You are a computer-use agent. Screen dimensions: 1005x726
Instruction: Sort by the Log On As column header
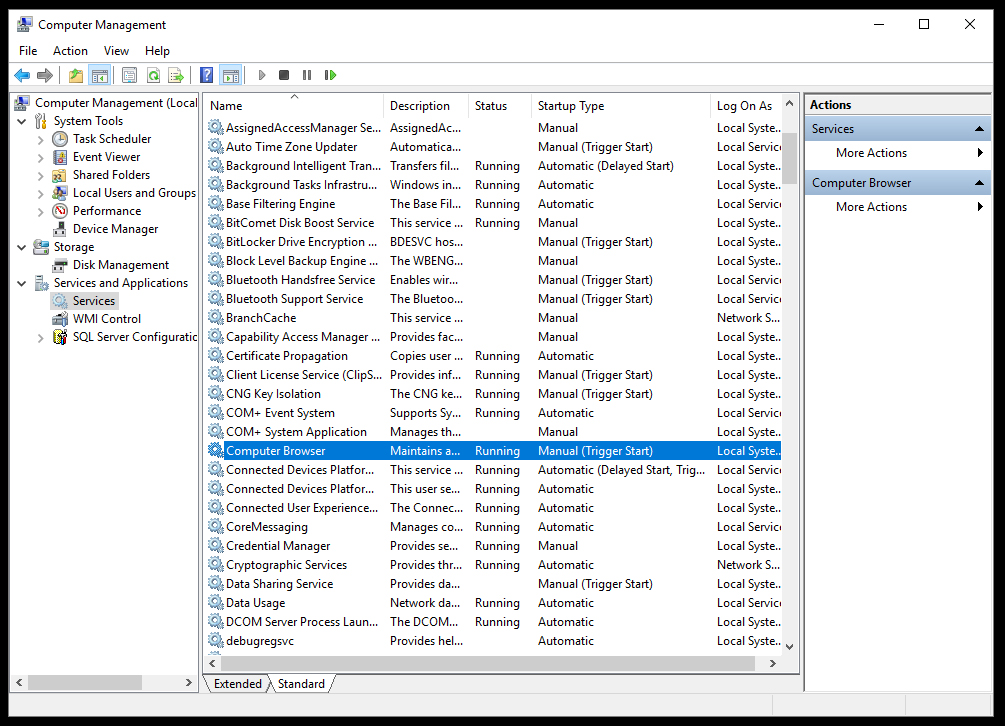pos(745,106)
